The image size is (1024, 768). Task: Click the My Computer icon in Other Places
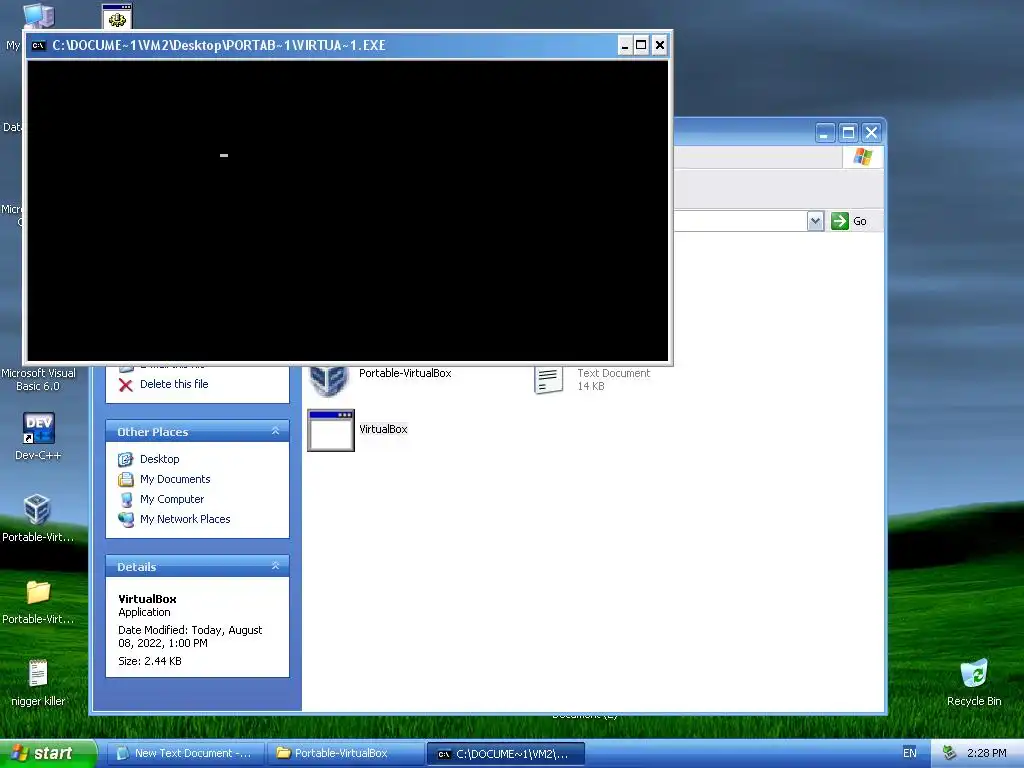tap(126, 500)
